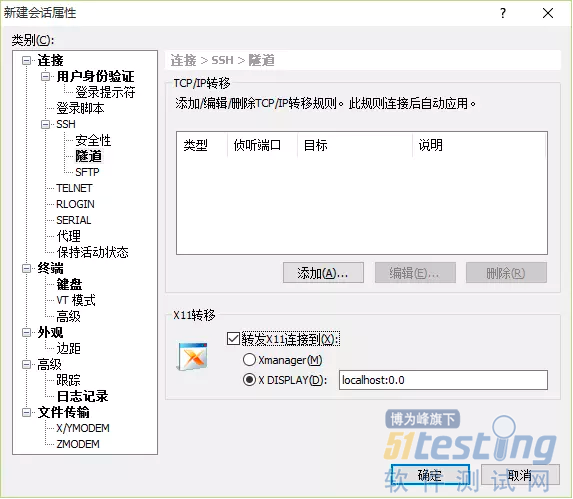Click the Xmanager X11 icon
Screen dimensions: 573x499
[x=193, y=357]
